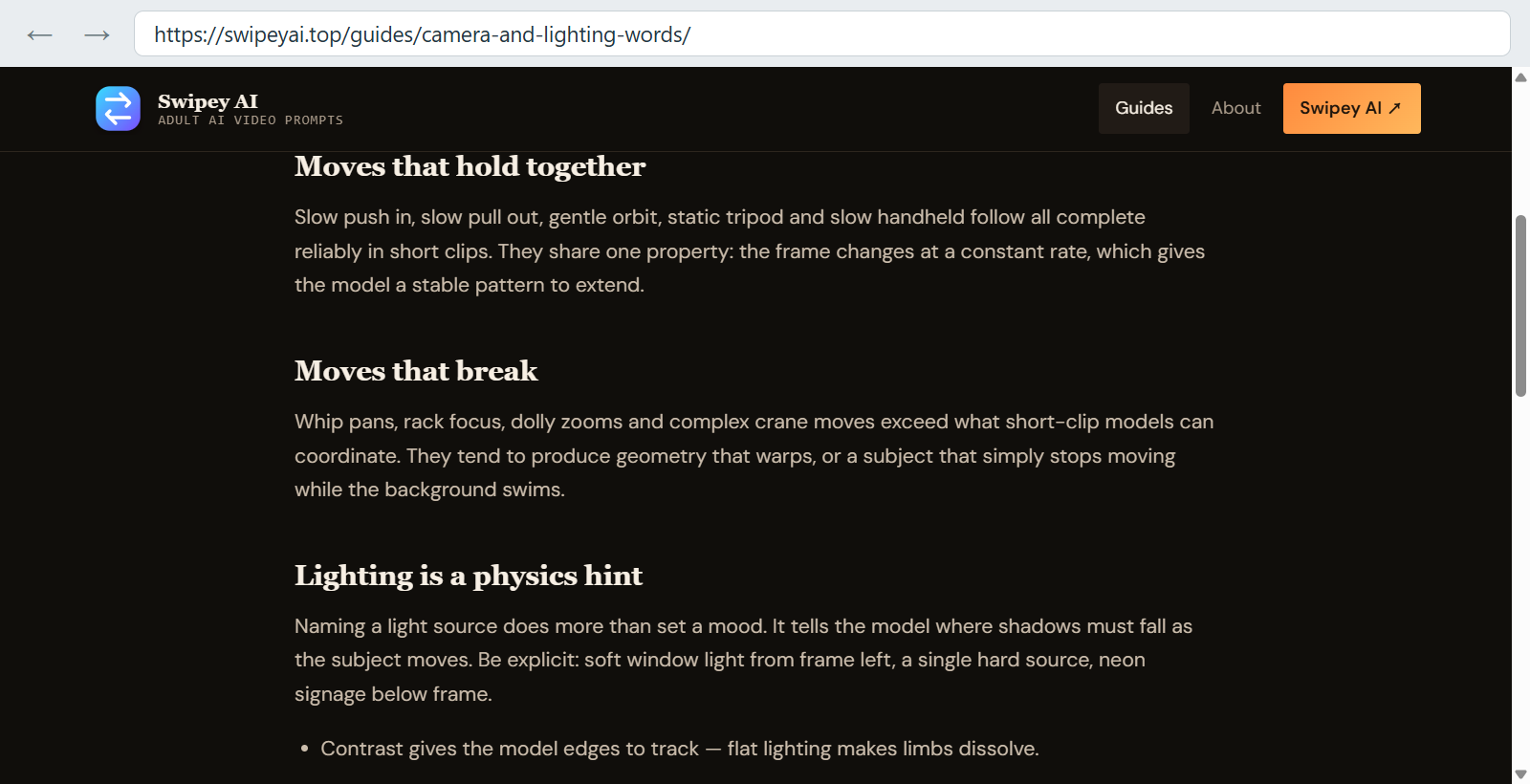Click the orange Swipey AI button
Image resolution: width=1530 pixels, height=784 pixels.
1351,108
